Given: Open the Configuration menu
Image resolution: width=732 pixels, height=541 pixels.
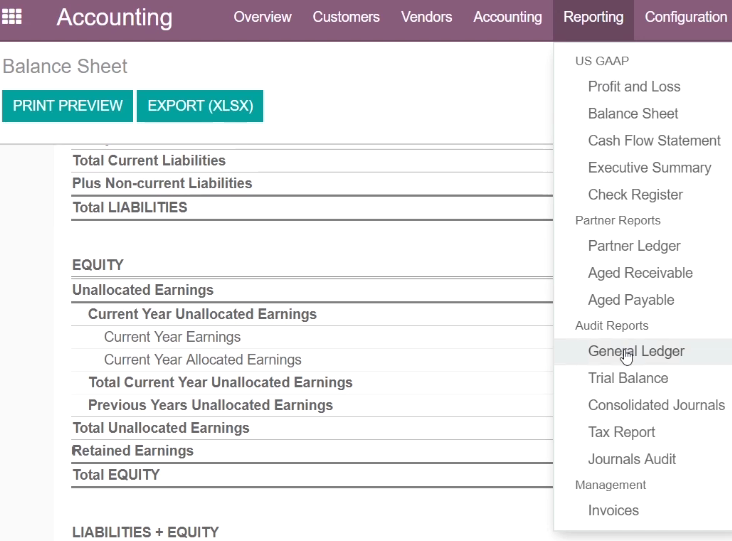Looking at the screenshot, I should pyautogui.click(x=685, y=17).
